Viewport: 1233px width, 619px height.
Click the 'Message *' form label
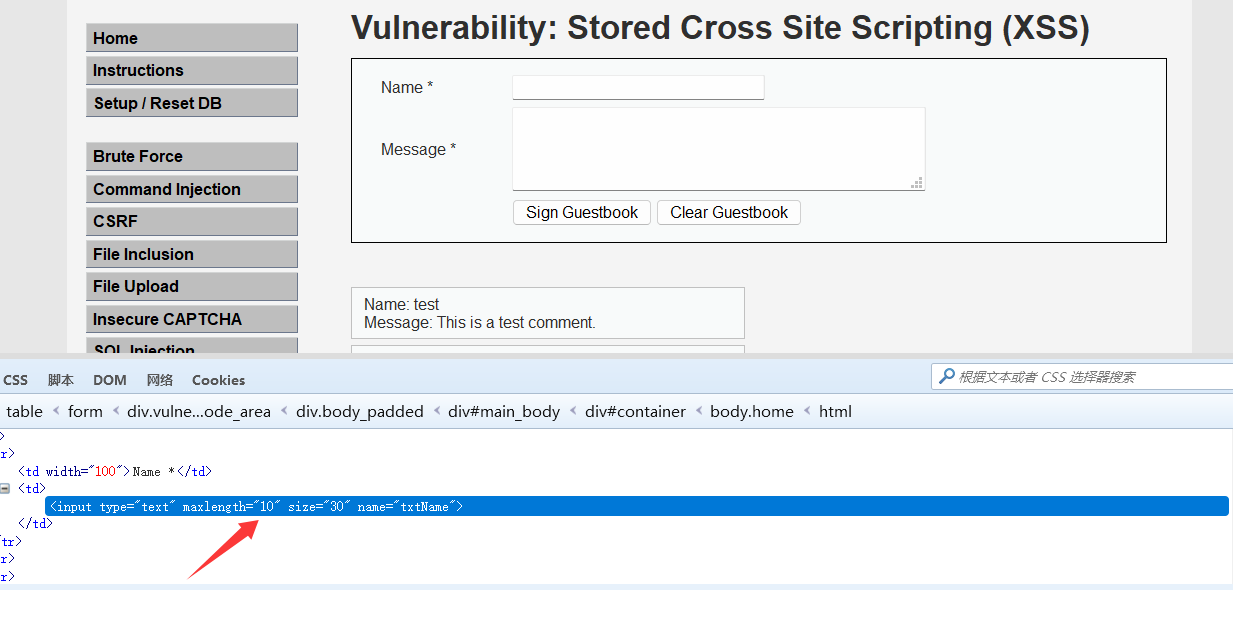coord(418,149)
